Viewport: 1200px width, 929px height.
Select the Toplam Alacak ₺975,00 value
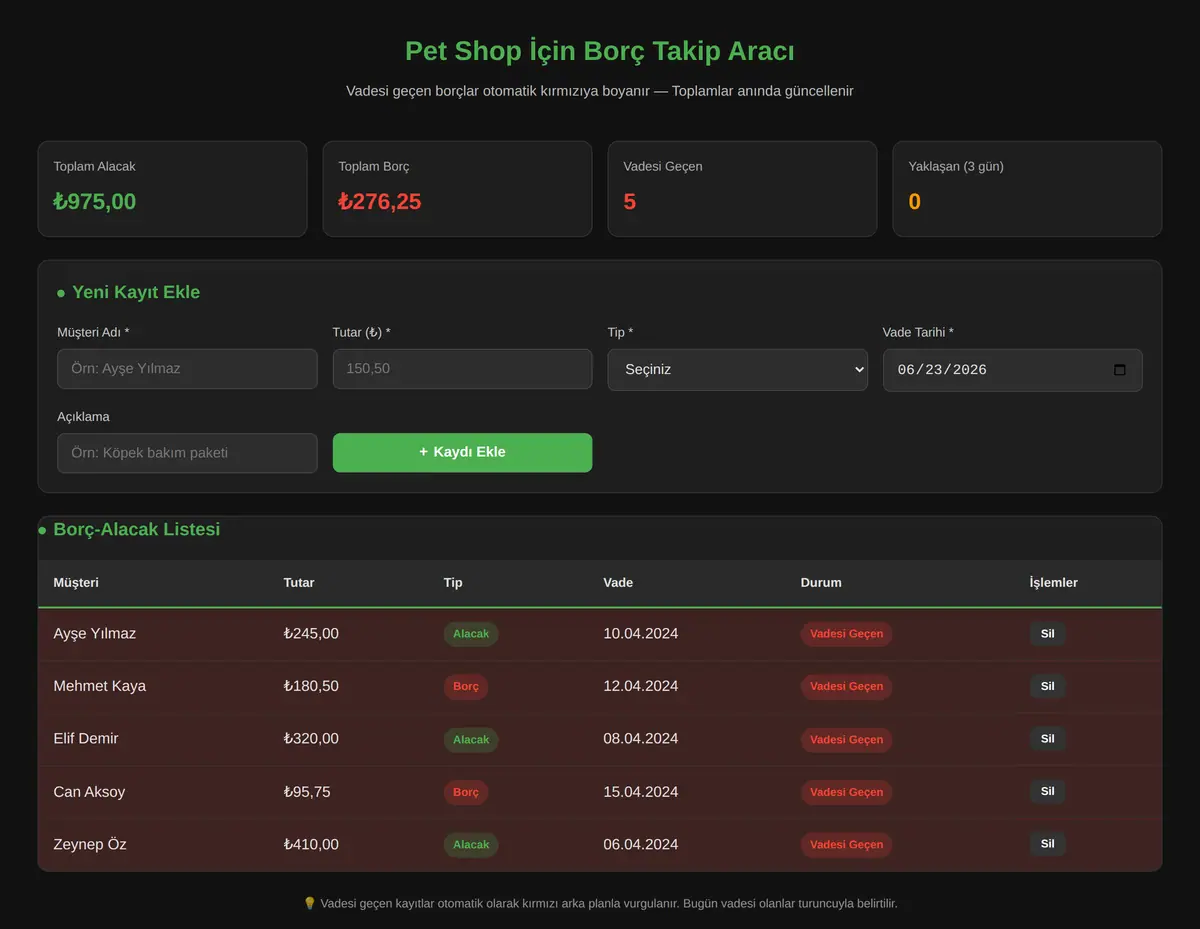coord(95,202)
